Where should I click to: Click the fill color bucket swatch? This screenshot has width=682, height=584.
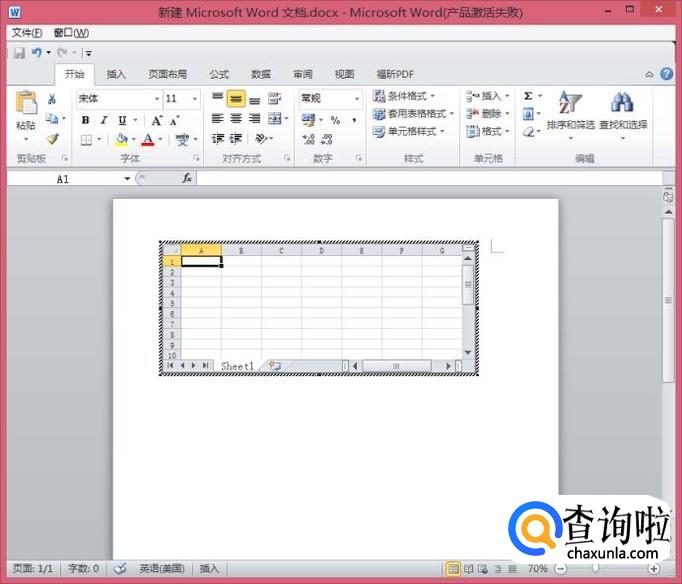[x=121, y=140]
